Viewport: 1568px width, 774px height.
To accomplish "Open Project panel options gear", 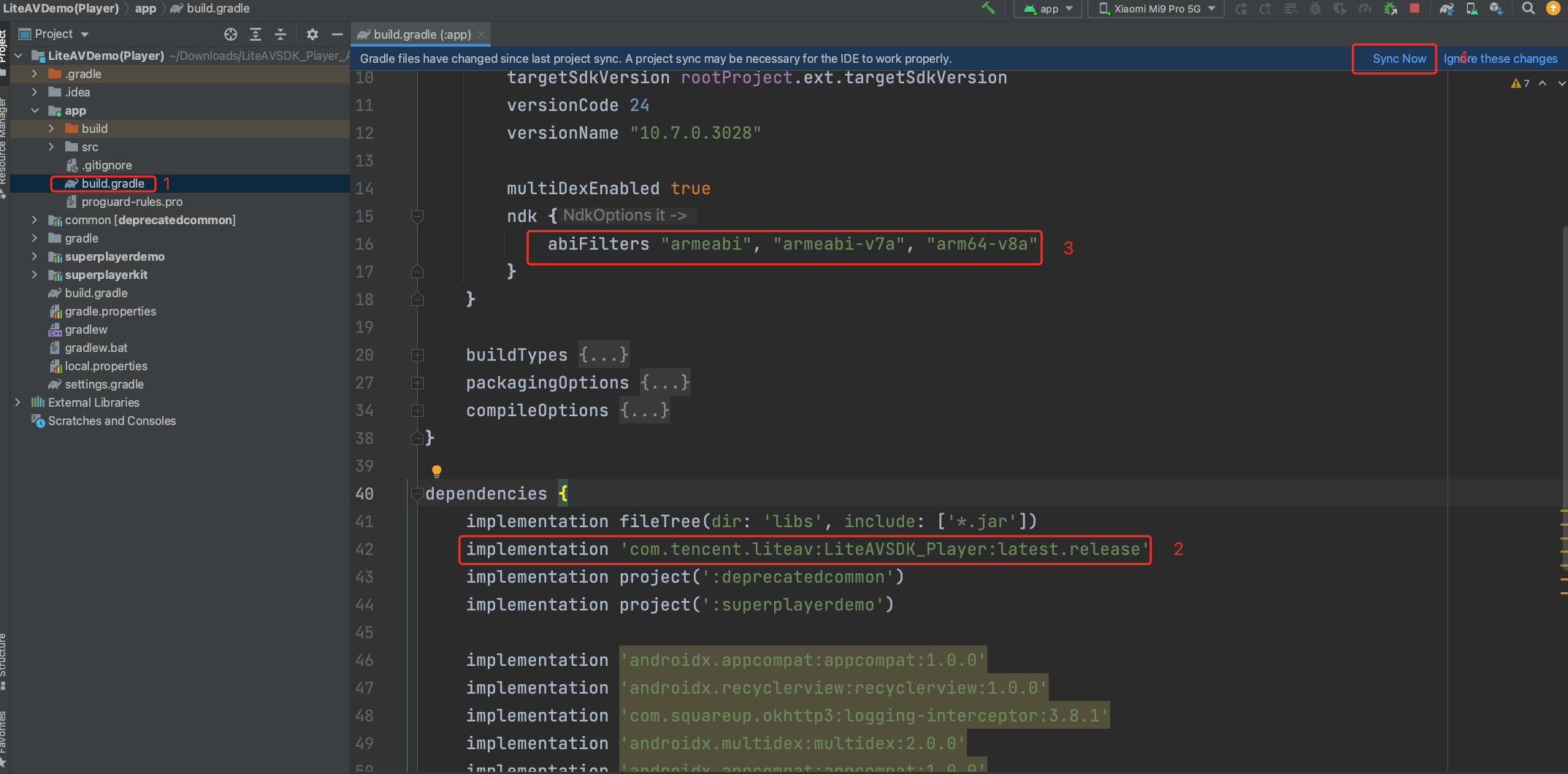I will point(313,34).
